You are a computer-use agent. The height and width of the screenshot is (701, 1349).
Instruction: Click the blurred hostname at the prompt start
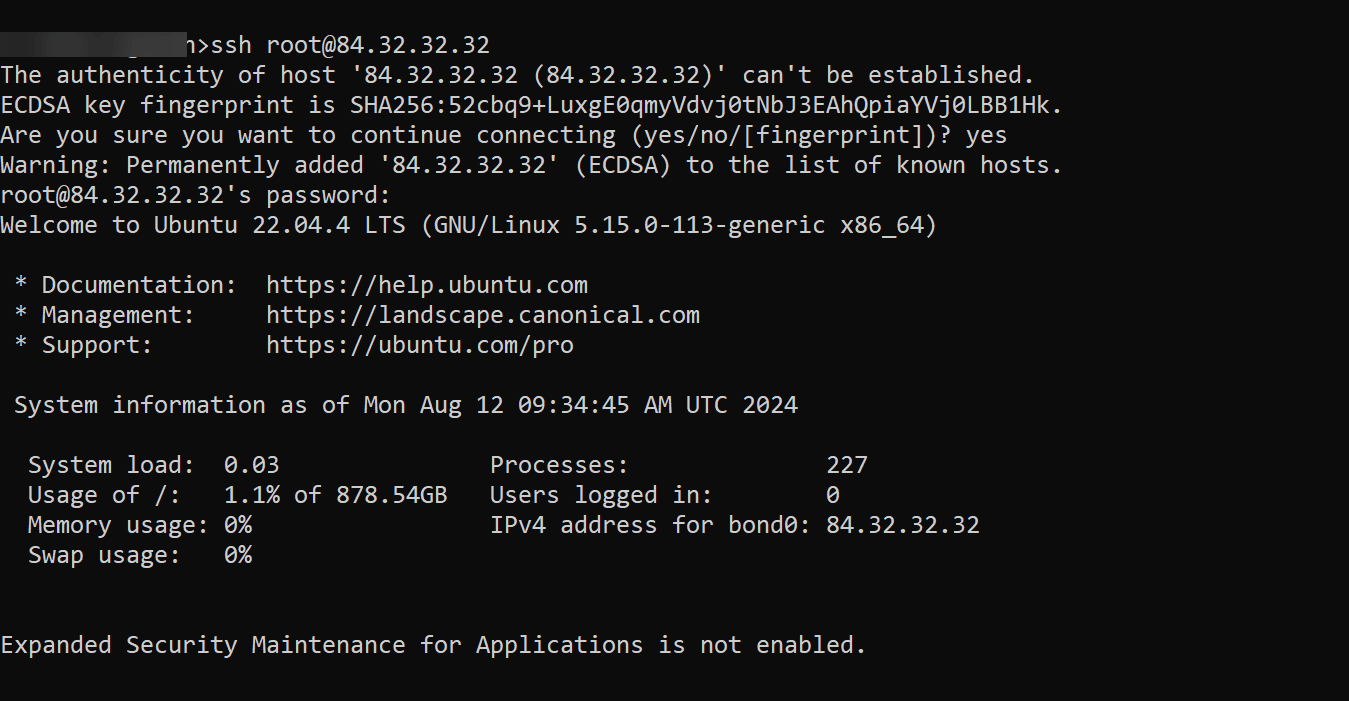(x=95, y=45)
